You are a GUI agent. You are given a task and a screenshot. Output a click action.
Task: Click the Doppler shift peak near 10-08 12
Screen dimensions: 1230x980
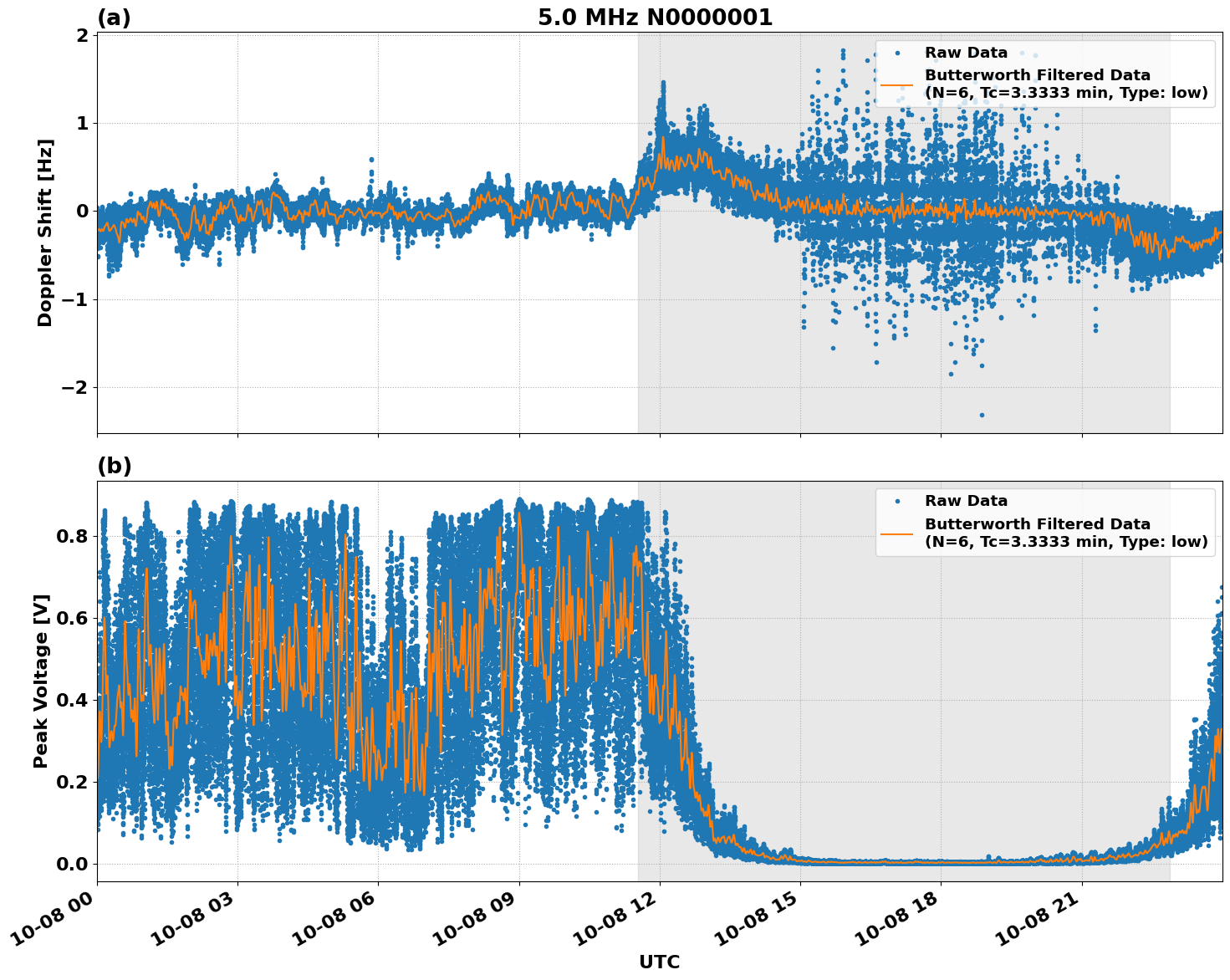tap(663, 84)
